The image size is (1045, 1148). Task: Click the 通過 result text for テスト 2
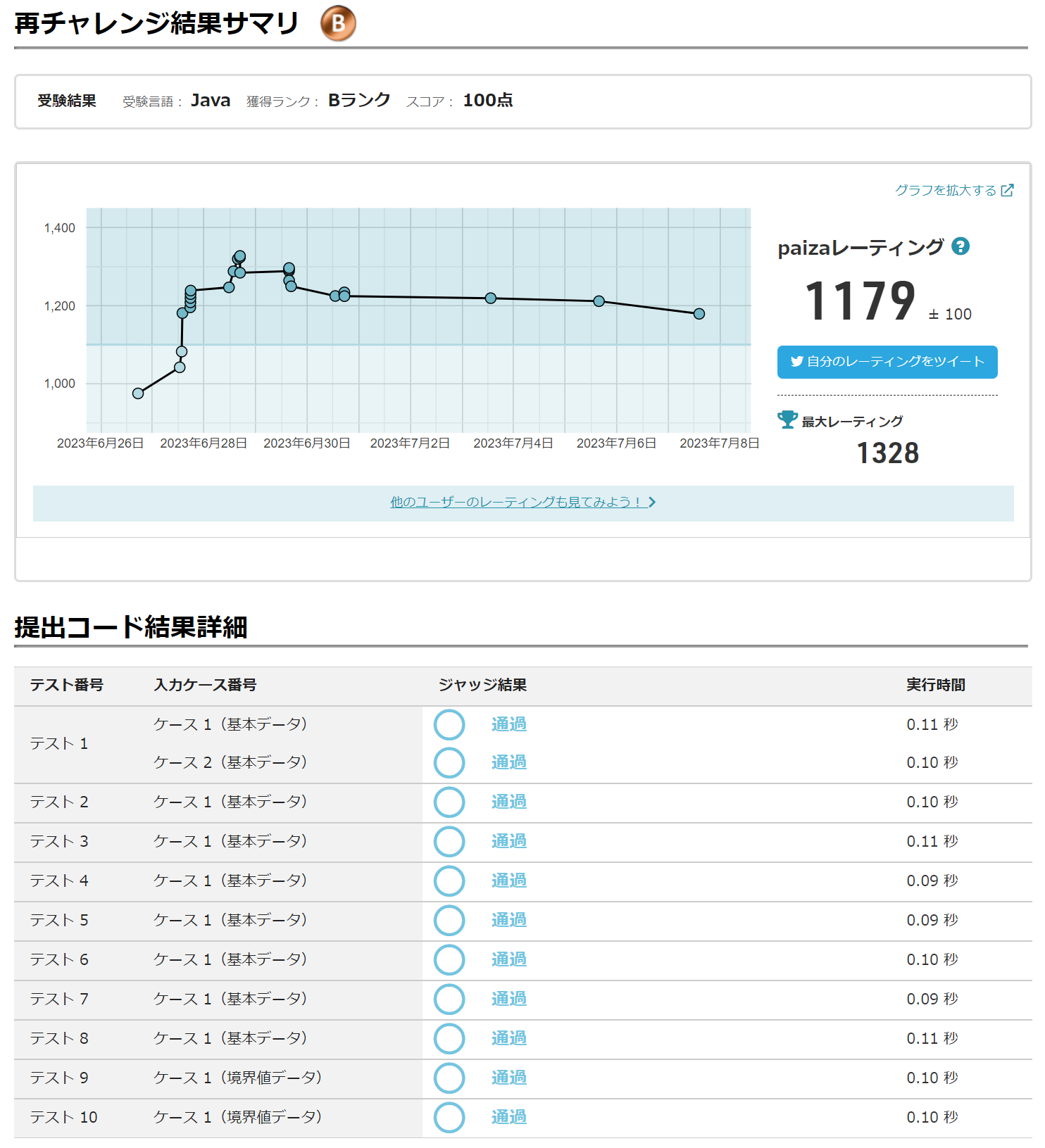(x=508, y=802)
